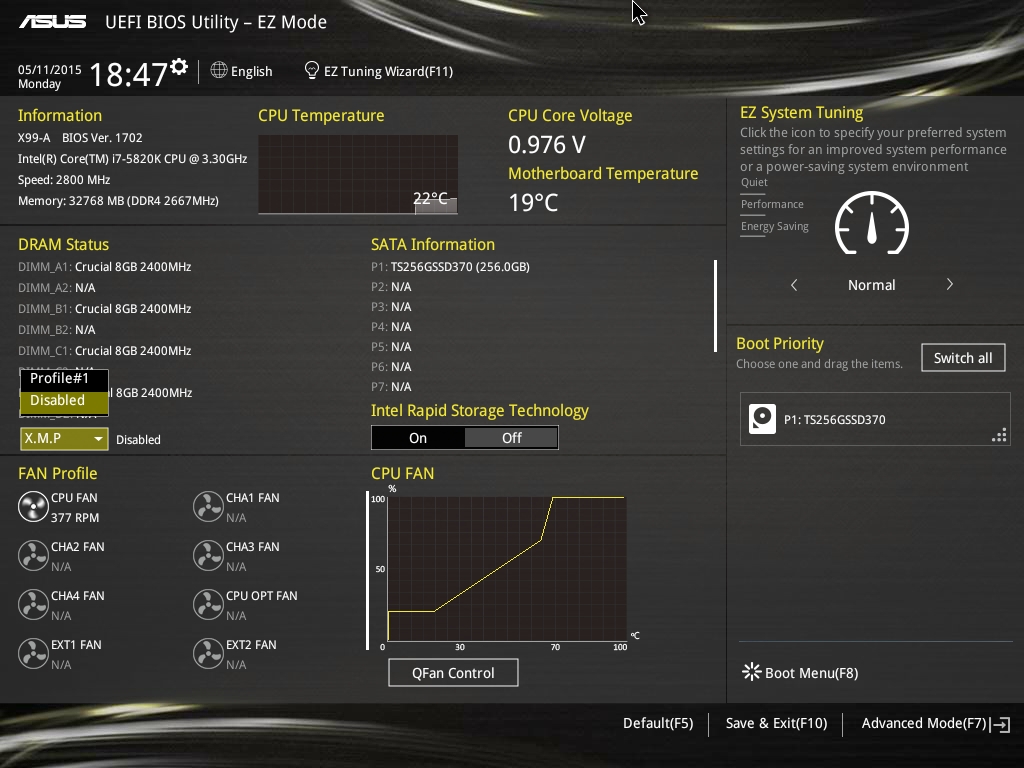1024x768 pixels.
Task: Click the SATA P7: N/A entry
Action: 391,387
